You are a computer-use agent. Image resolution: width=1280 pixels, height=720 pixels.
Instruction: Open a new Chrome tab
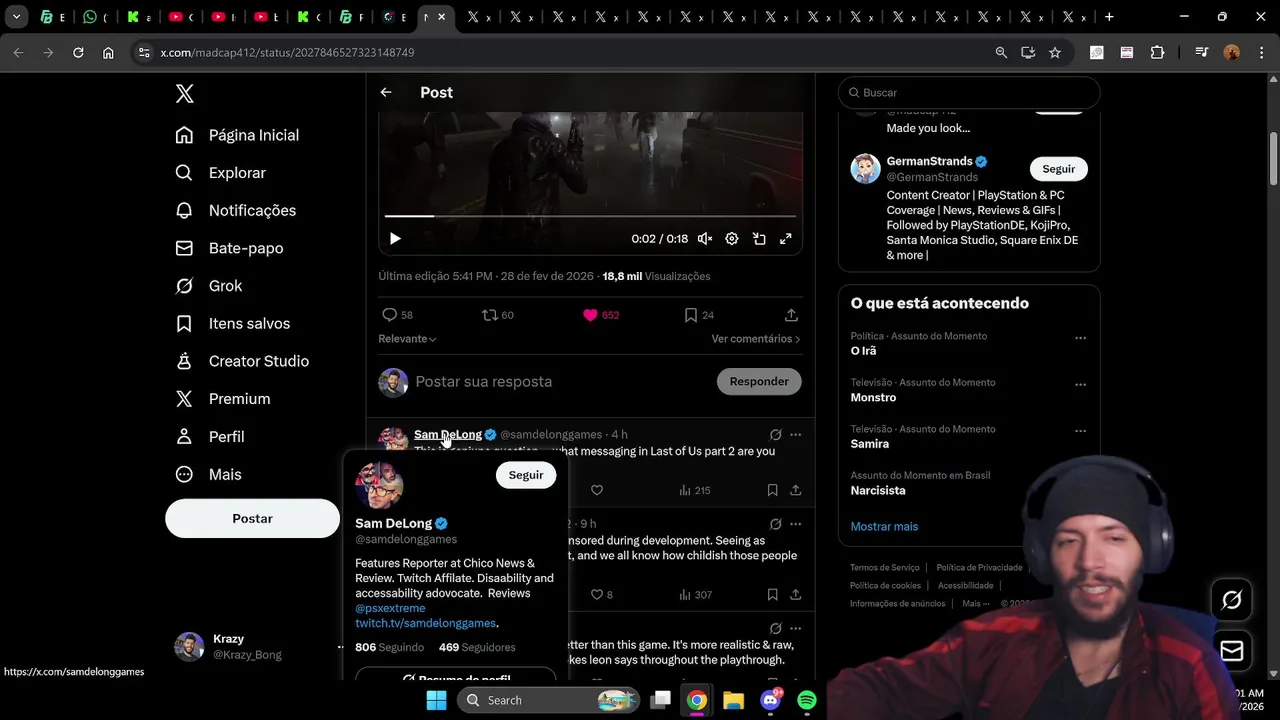[x=1109, y=17]
